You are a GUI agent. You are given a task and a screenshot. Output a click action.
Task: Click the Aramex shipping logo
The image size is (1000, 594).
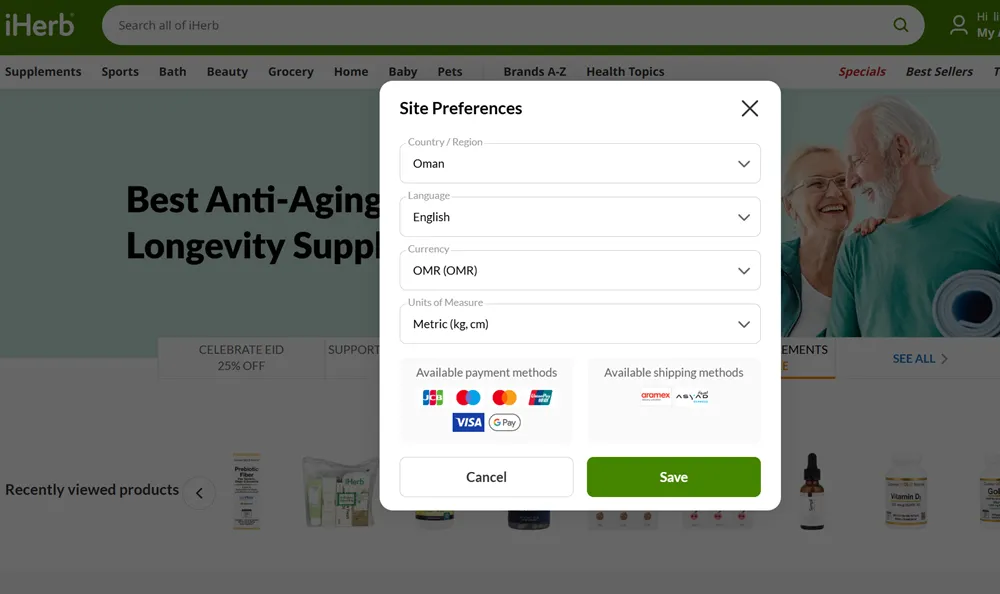[x=656, y=396]
